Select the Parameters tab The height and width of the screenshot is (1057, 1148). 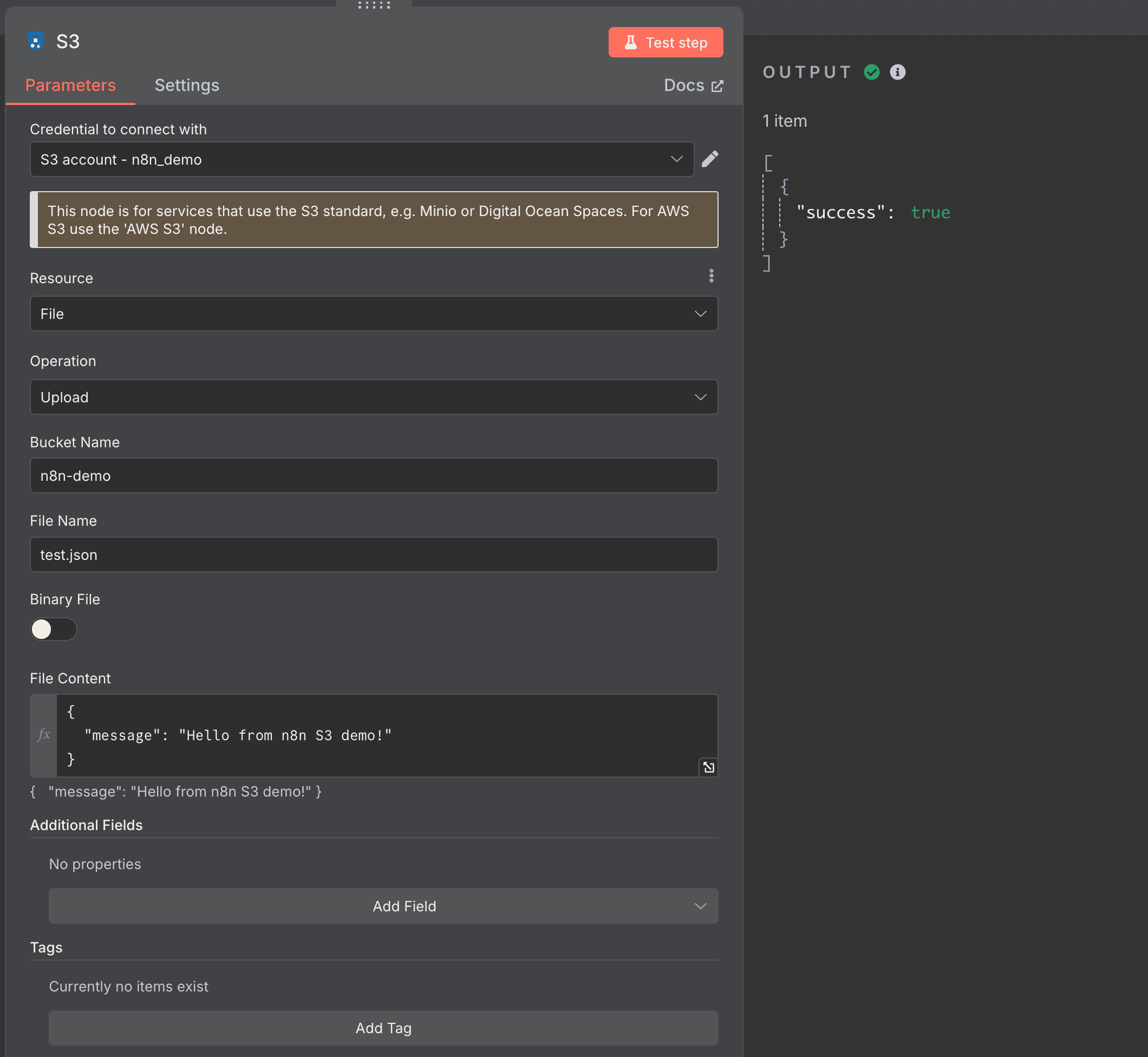(x=70, y=84)
